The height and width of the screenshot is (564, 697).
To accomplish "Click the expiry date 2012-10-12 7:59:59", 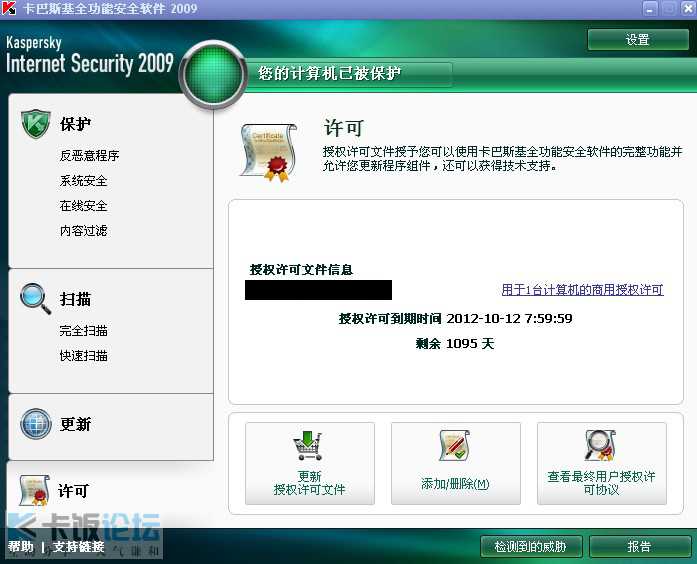I will [509, 318].
